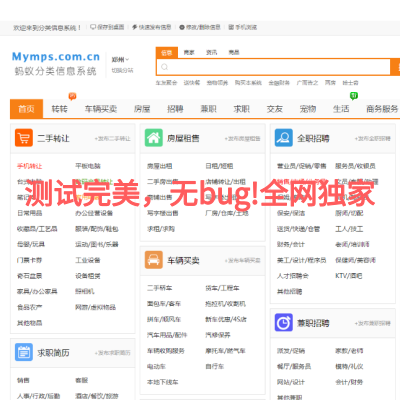The width and height of the screenshot is (400, 400).
Task: Click the blue notepad icon for 求职简历
Action: pos(24,352)
